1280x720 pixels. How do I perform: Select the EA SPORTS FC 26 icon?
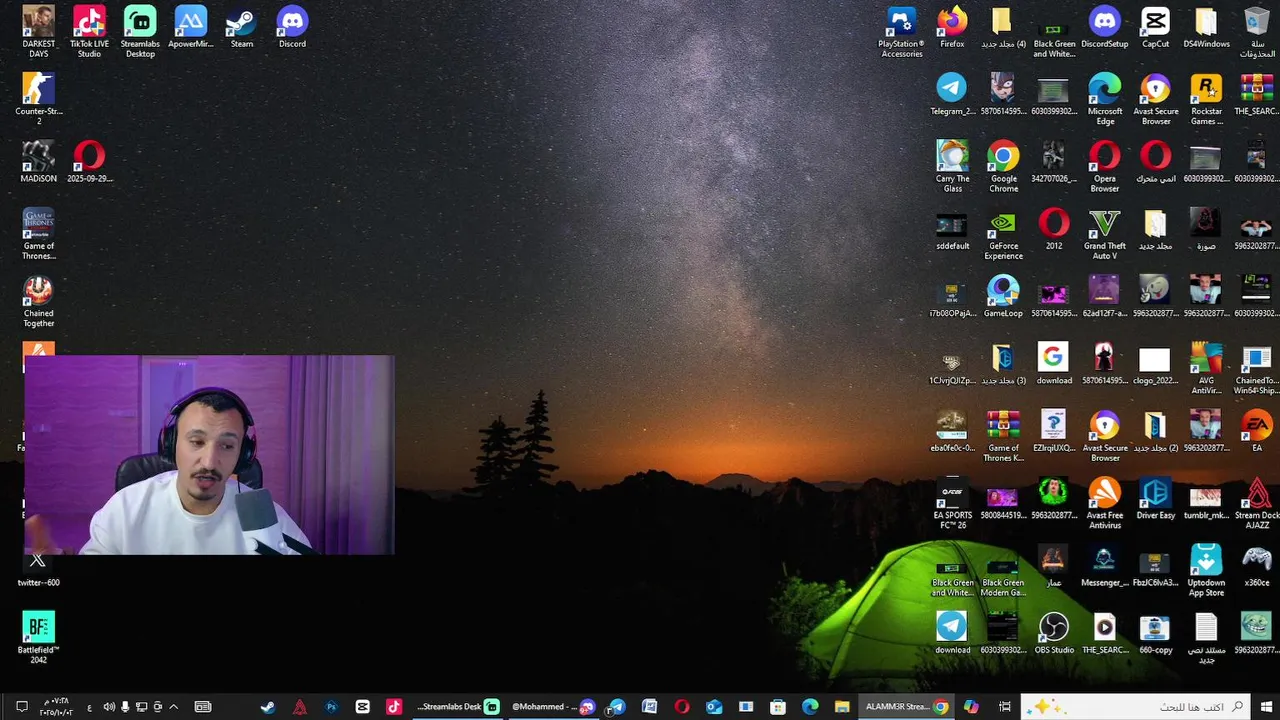(x=952, y=503)
